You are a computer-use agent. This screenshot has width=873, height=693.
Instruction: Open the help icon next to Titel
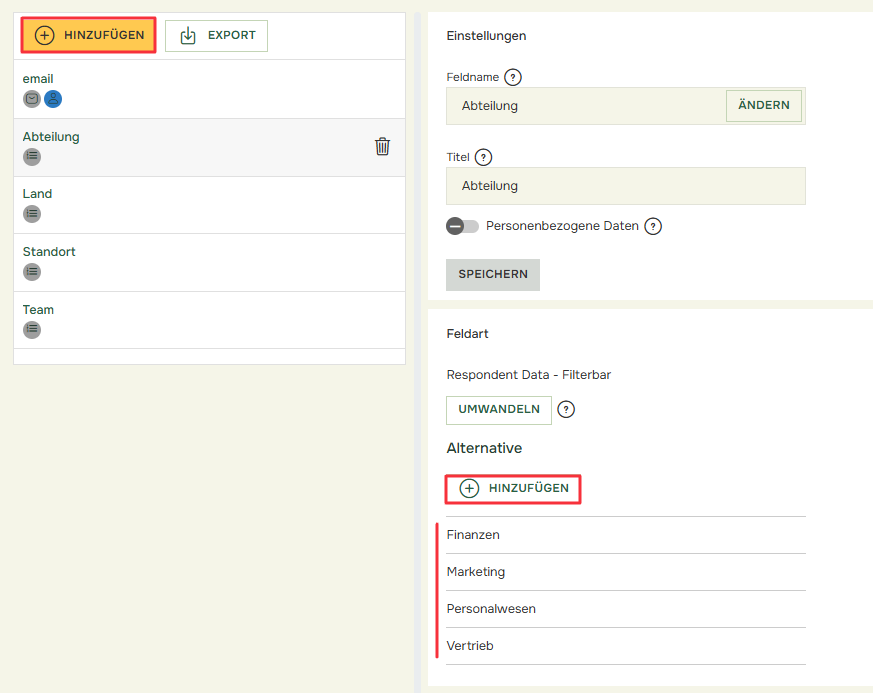click(x=483, y=157)
